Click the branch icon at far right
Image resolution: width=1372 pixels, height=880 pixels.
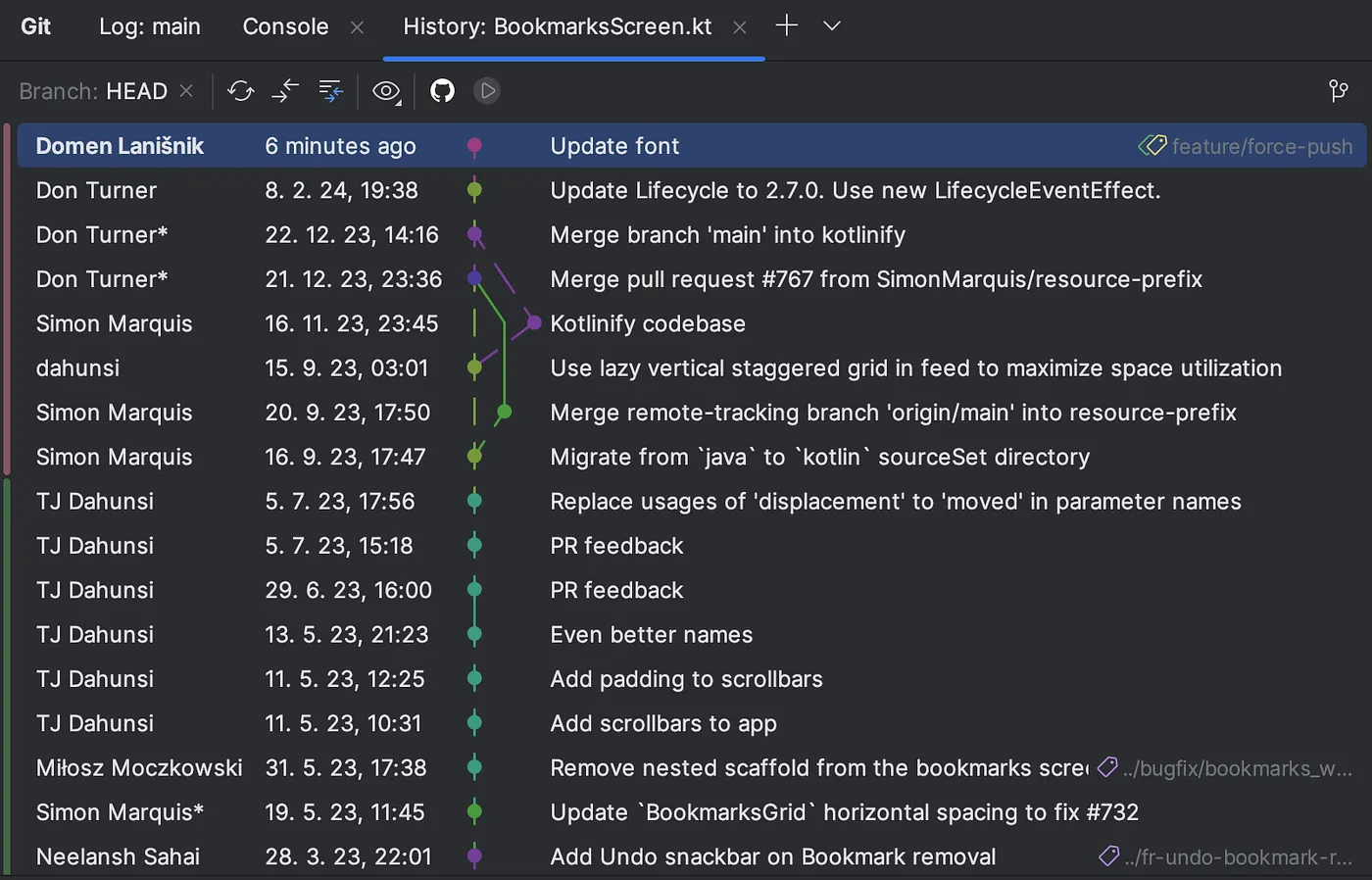tap(1338, 91)
